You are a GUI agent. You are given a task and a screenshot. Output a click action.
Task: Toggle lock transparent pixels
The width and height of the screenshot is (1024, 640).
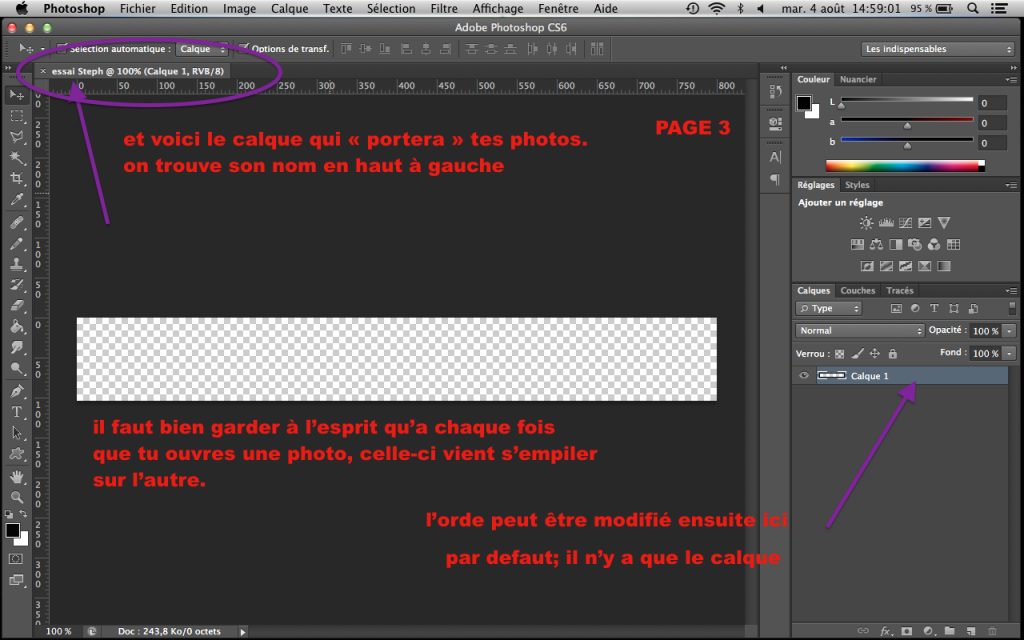coord(840,354)
